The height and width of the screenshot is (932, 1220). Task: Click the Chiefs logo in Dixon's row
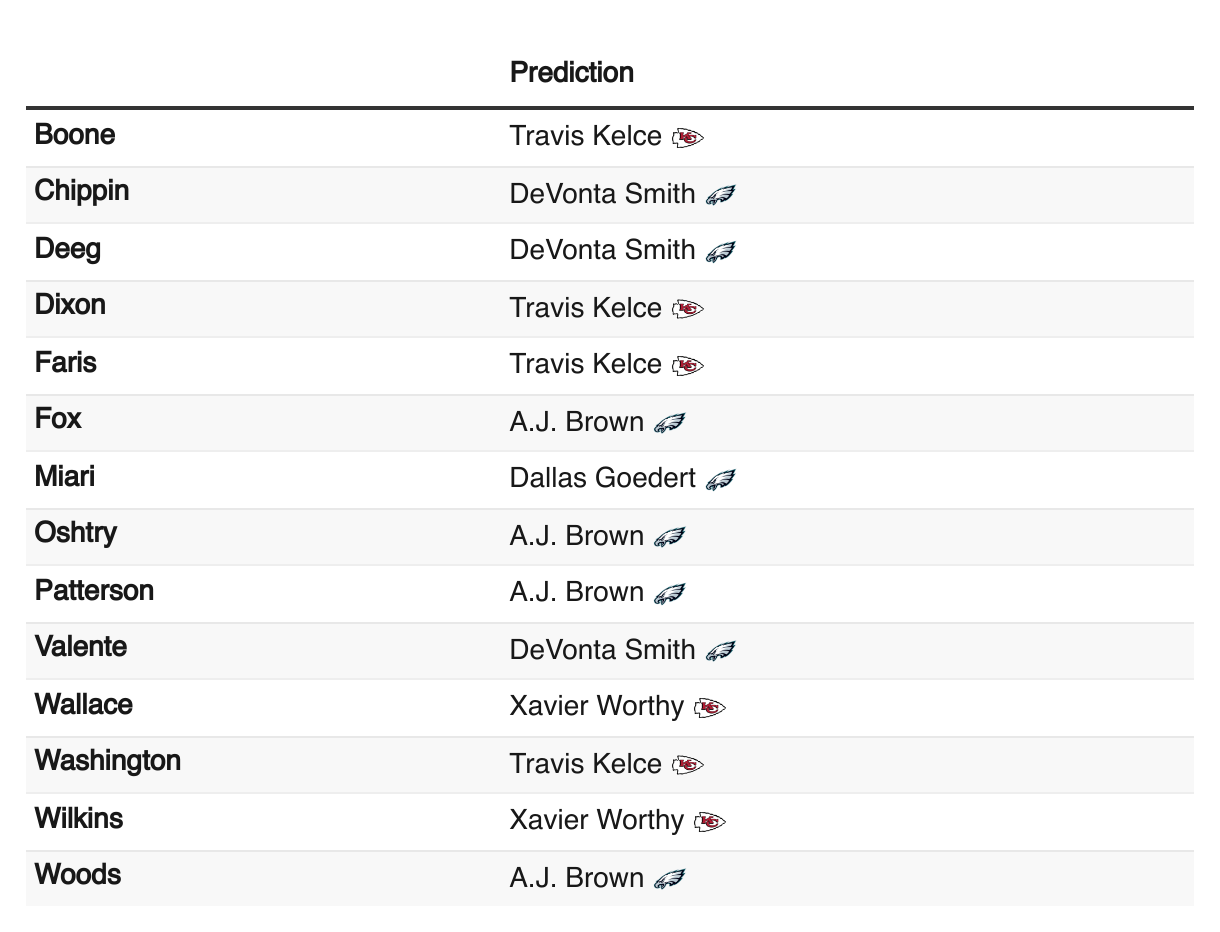(x=688, y=309)
